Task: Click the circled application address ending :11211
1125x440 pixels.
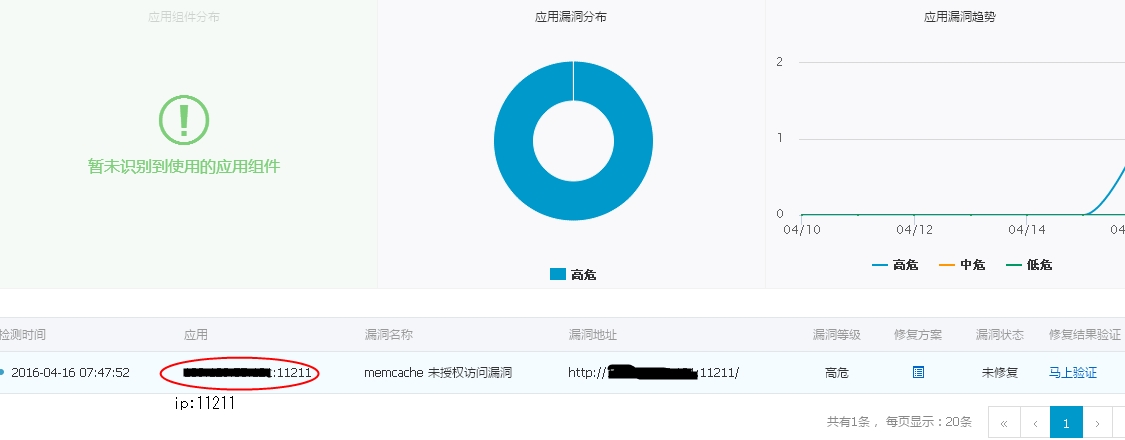Action: [248, 373]
